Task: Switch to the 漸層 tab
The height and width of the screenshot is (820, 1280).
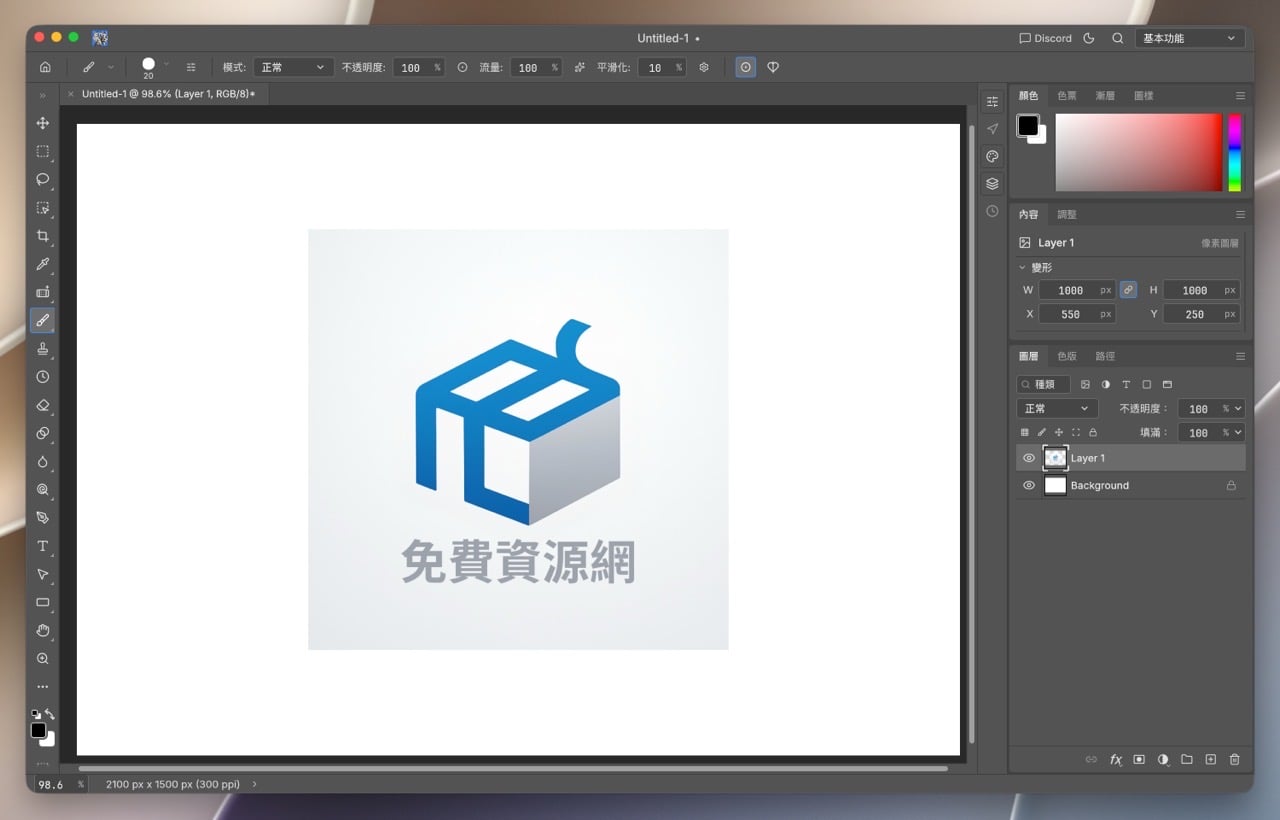Action: coord(1105,96)
